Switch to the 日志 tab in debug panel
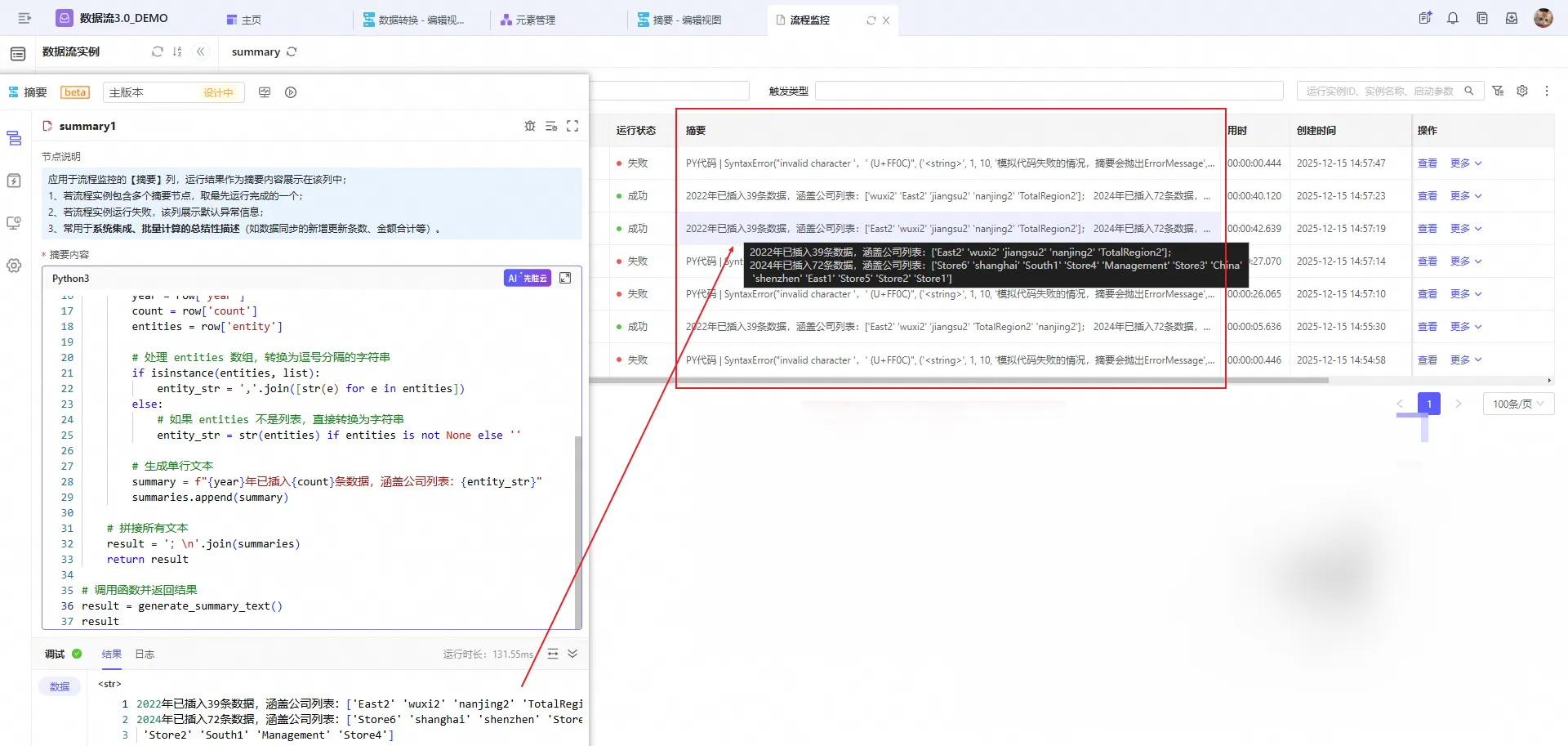1568x746 pixels. click(x=145, y=654)
